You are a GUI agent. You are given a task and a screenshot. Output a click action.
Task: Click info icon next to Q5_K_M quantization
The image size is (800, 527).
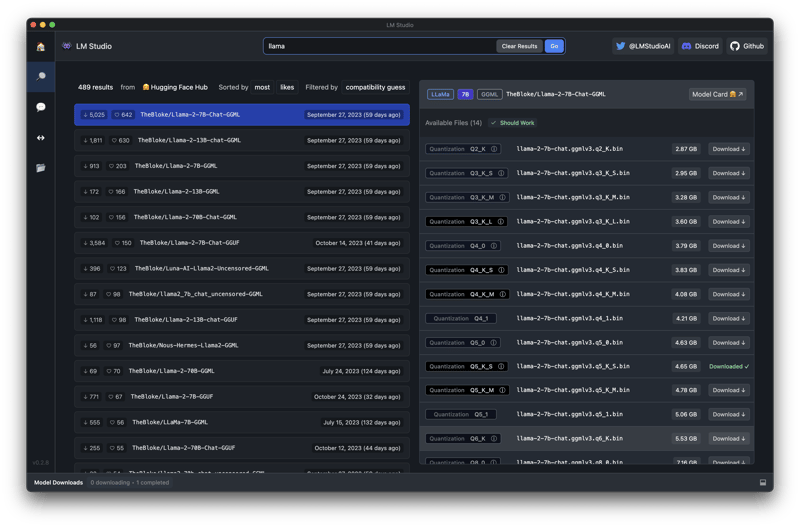click(x=503, y=390)
